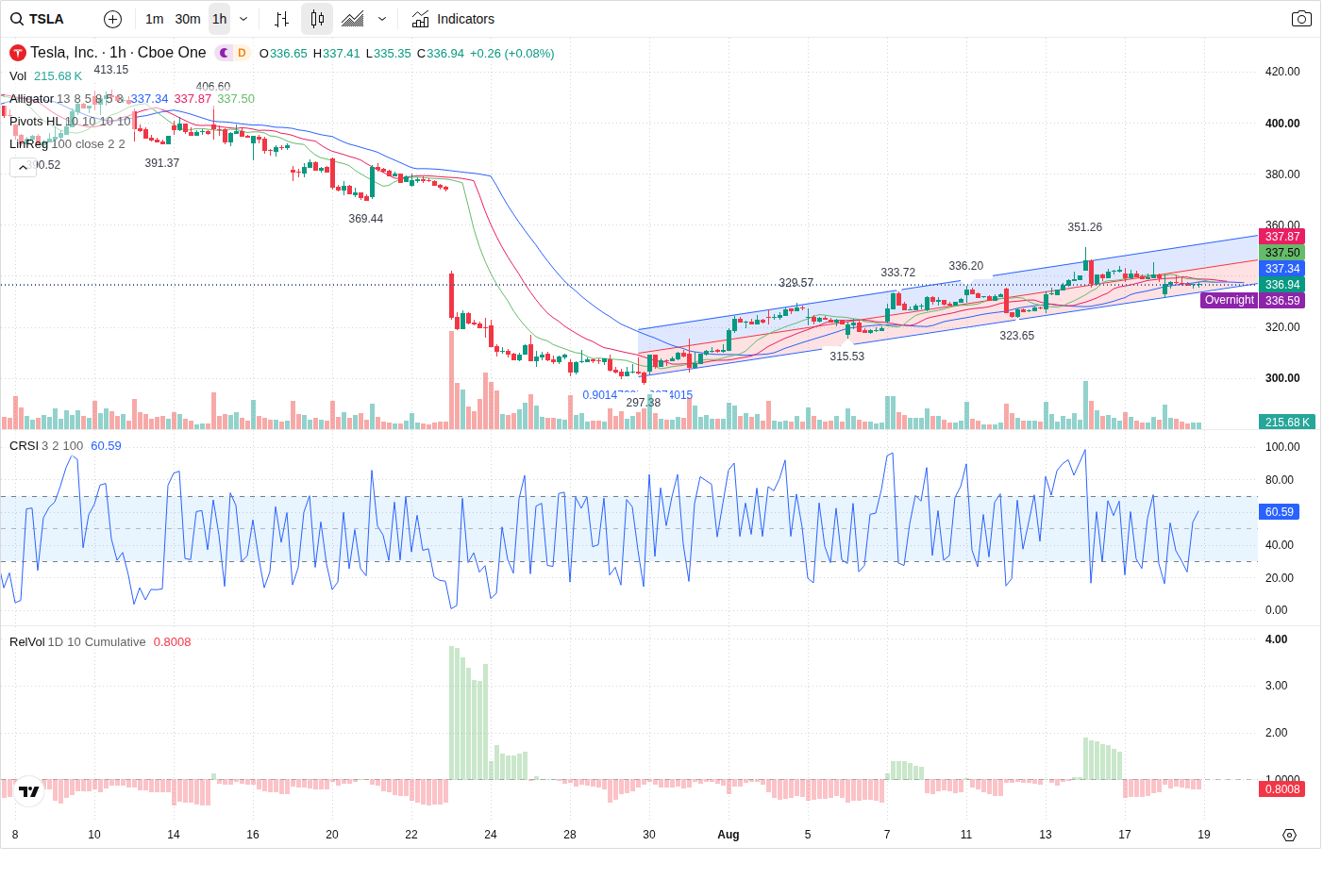Click the blue Alligator value 337.34 in the legend

[149, 99]
